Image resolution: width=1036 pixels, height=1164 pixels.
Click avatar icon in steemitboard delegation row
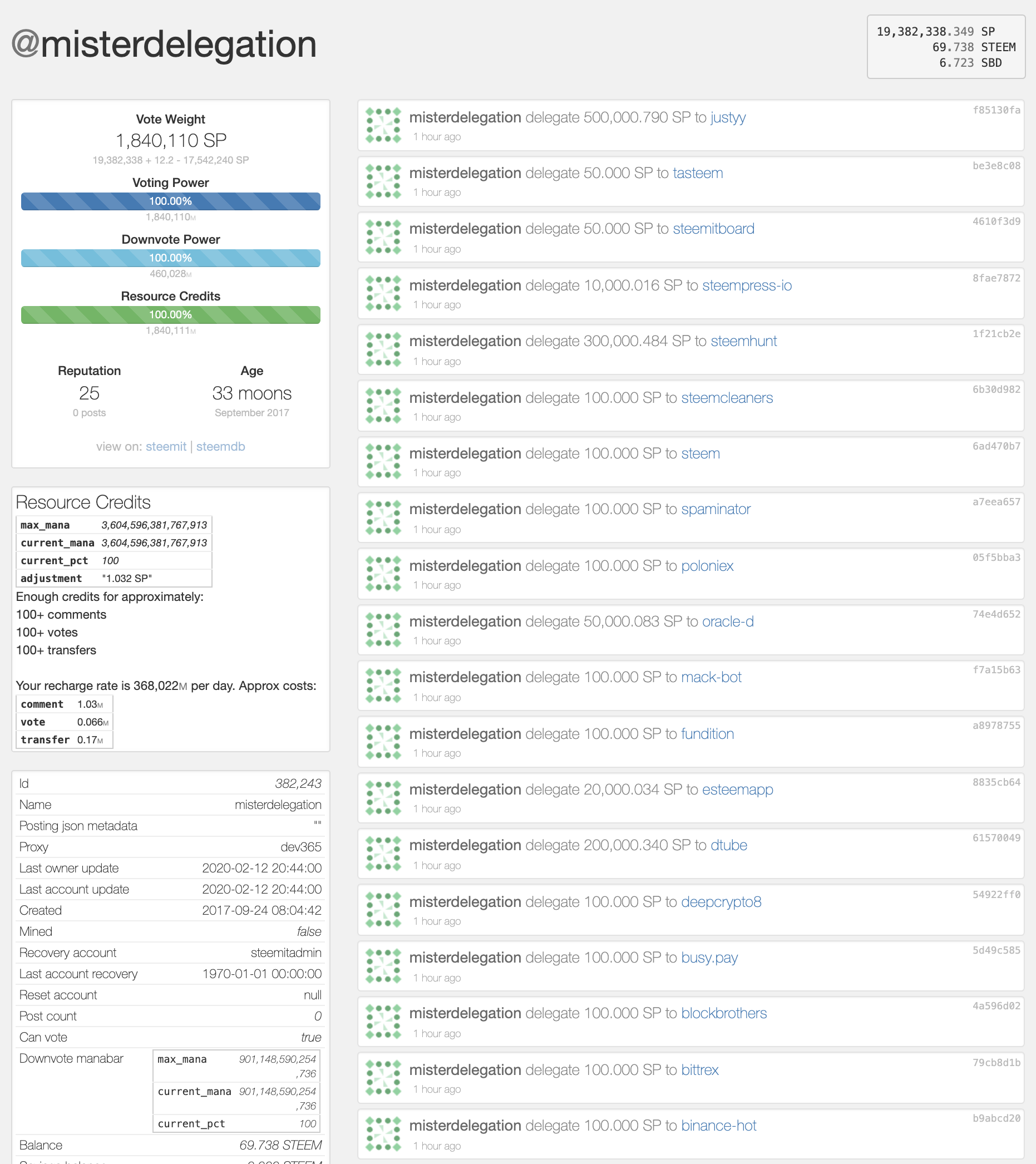[383, 237]
